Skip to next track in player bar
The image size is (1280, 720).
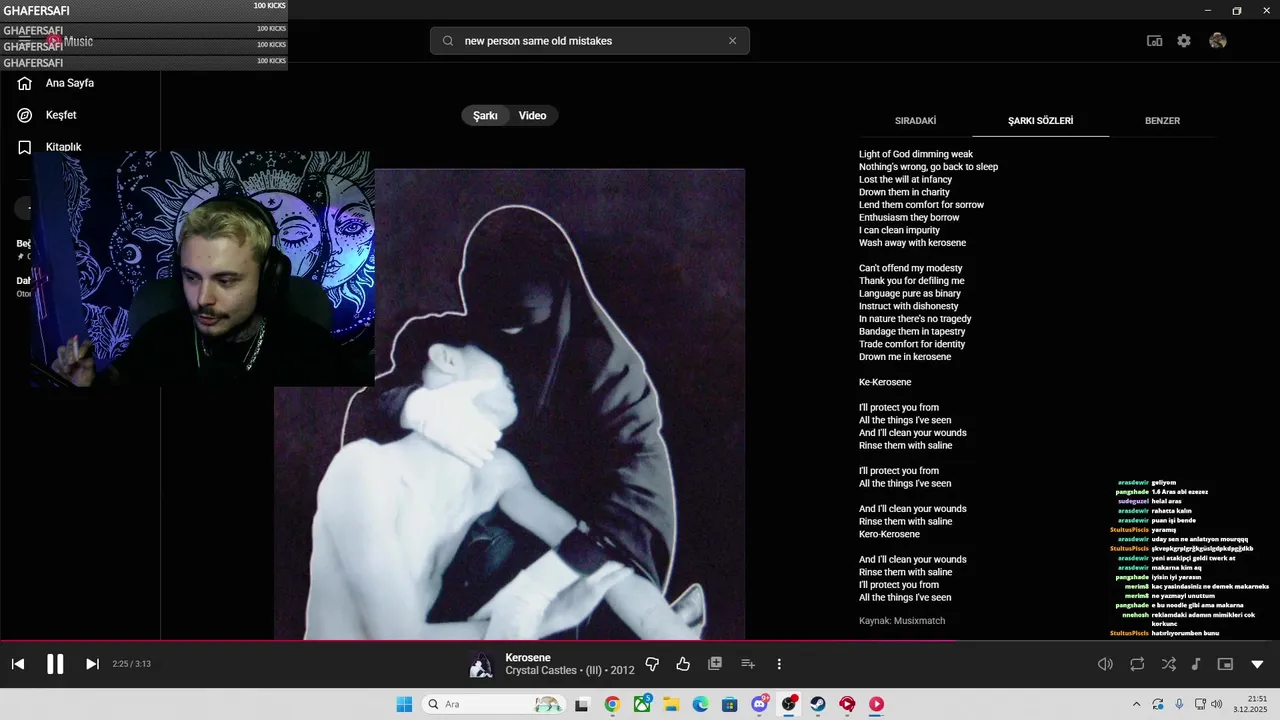pyautogui.click(x=92, y=664)
